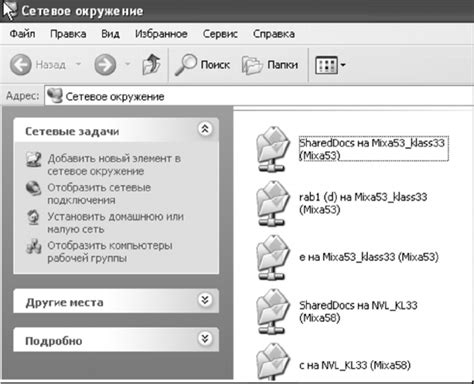
Task: Open the Вид menu
Action: [x=110, y=34]
